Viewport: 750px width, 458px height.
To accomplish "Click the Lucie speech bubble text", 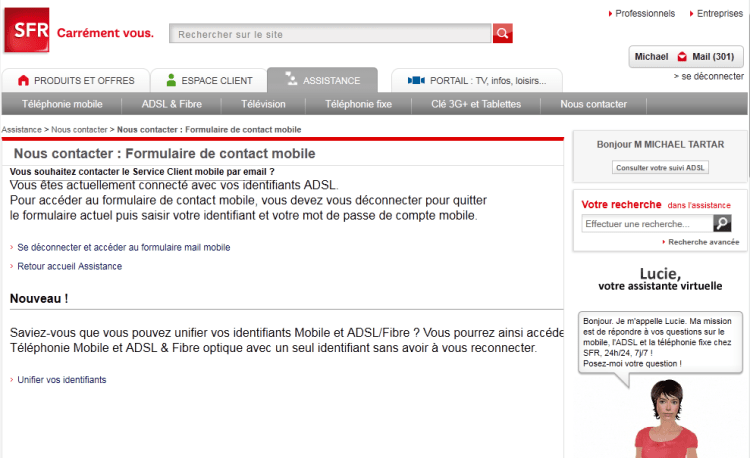I will (x=657, y=342).
